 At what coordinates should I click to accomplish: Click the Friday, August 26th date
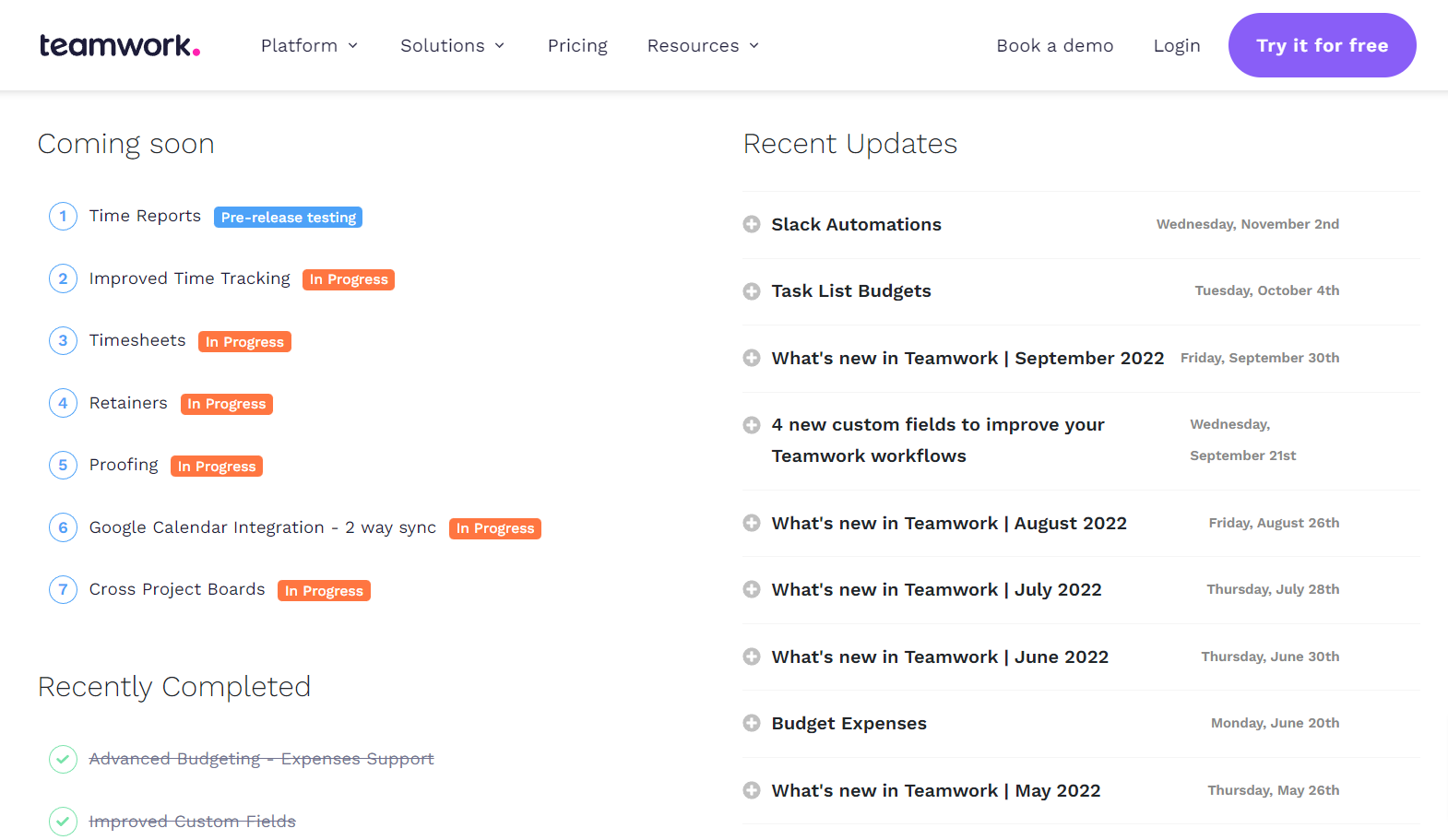[1275, 523]
